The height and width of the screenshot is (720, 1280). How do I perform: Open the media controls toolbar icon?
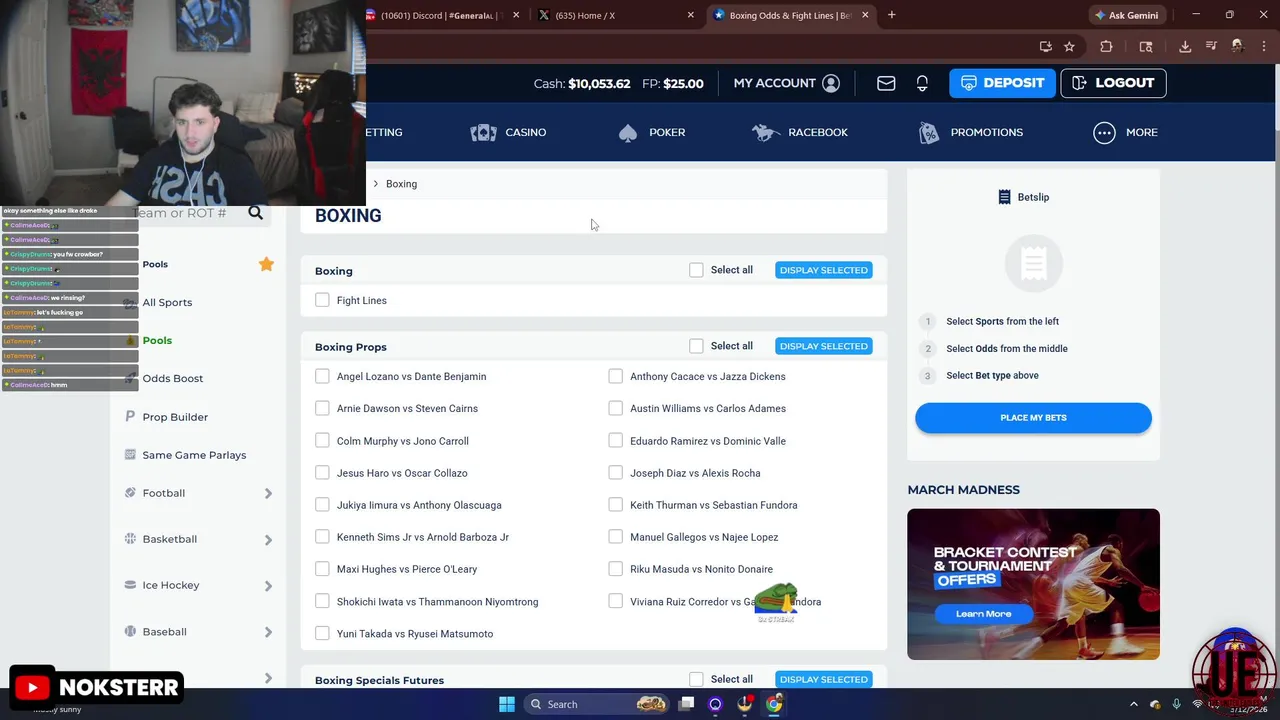click(x=1211, y=46)
